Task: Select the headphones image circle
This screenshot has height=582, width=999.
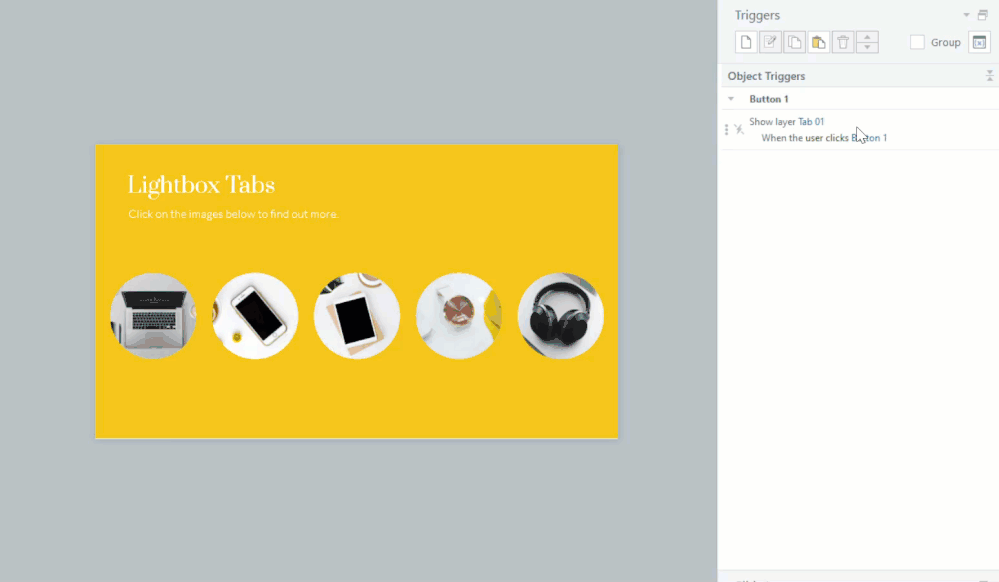Action: click(561, 316)
